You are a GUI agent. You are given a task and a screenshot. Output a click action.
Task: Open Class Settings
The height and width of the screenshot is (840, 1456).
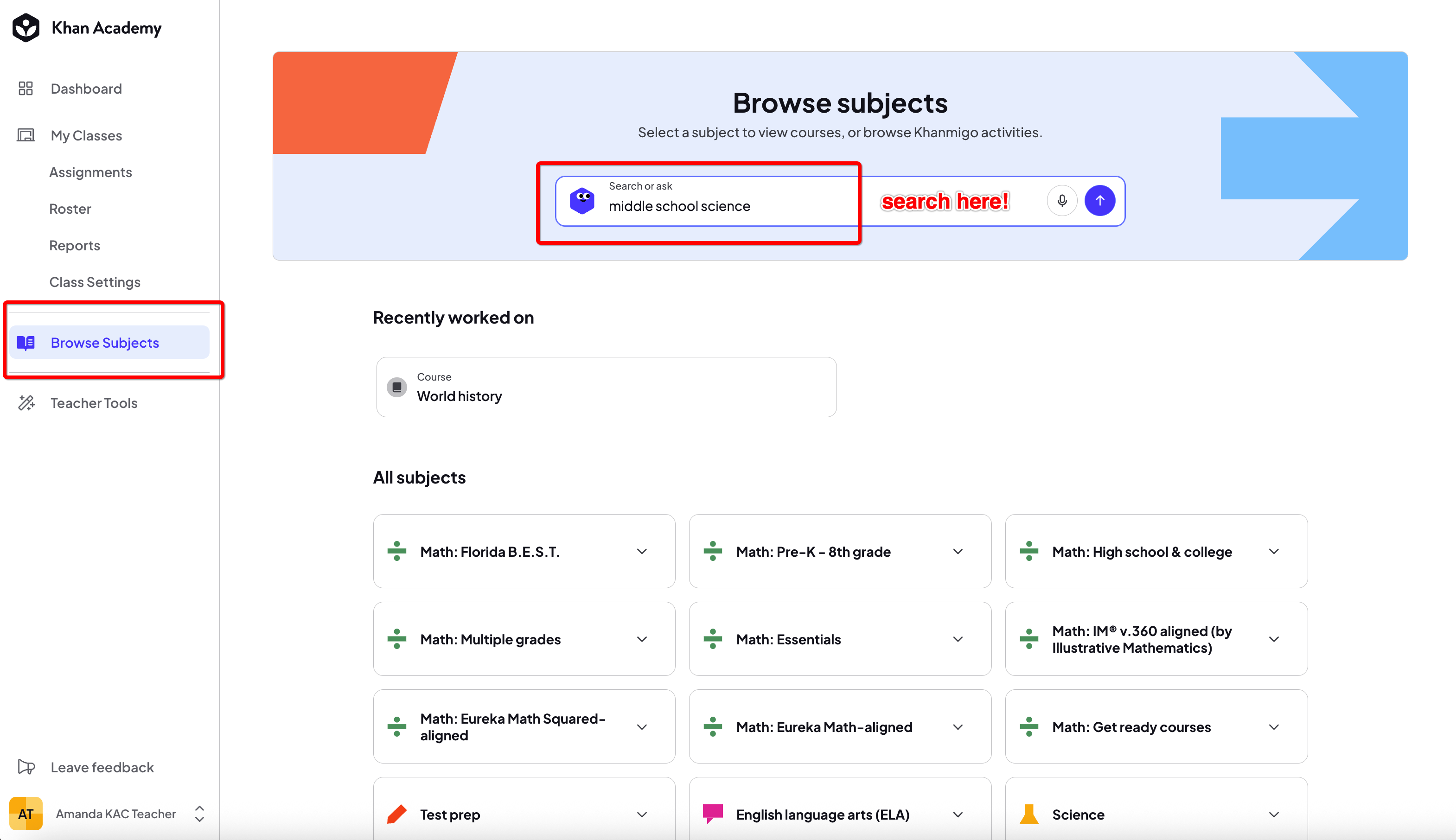95,282
